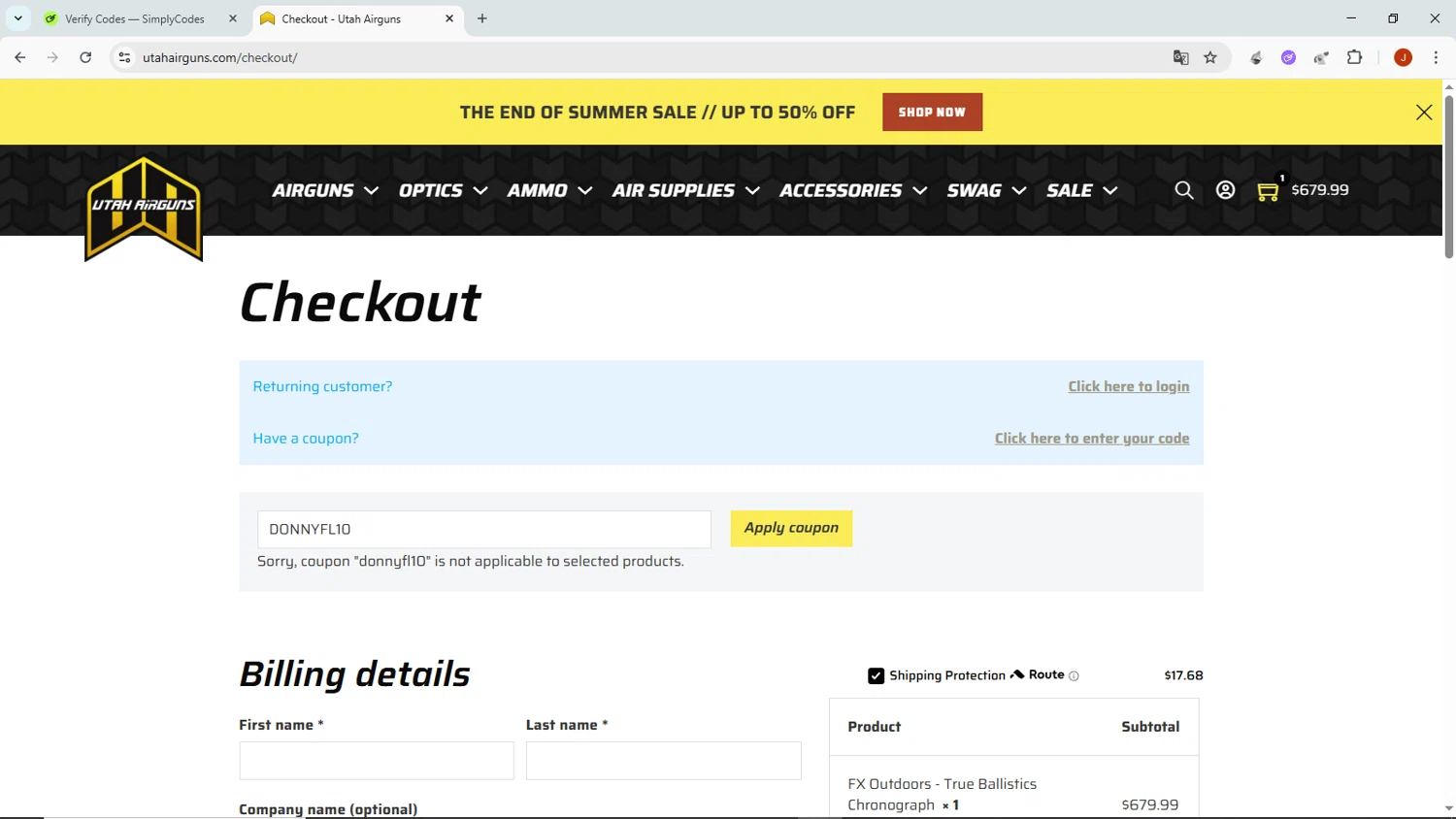Open the site search magnifier icon
This screenshot has width=1456, height=819.
[1183, 190]
